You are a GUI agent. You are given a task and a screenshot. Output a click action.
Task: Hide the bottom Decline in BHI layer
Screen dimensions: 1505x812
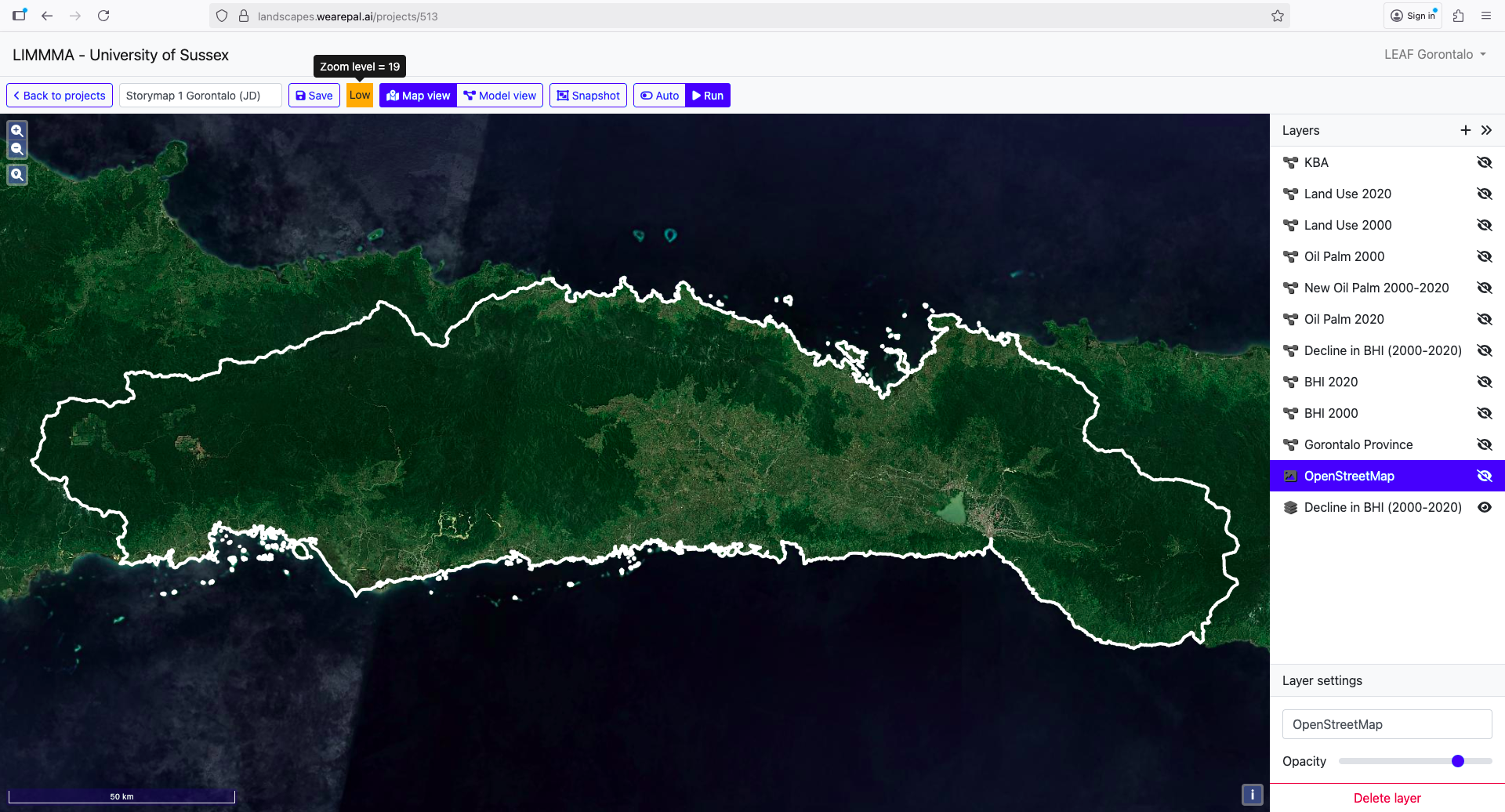coord(1484,507)
